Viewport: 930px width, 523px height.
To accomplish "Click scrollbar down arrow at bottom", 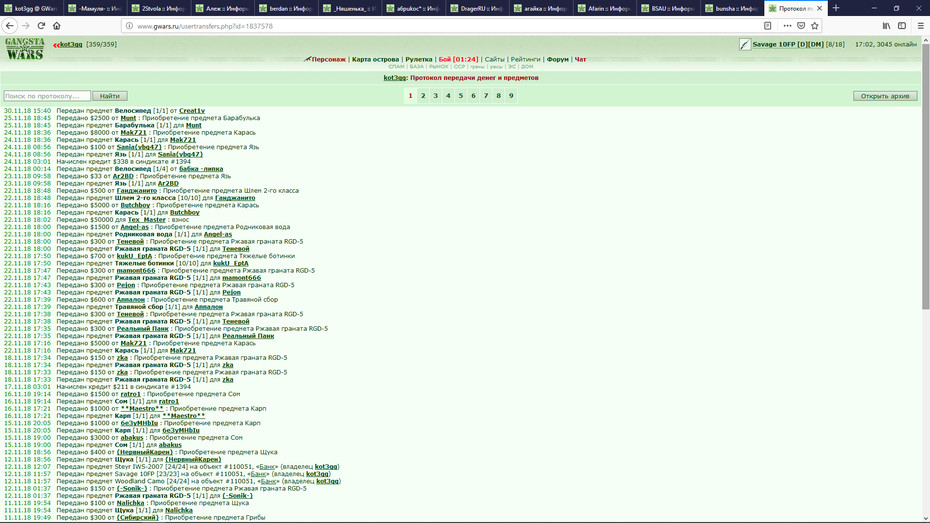I will pos(925,519).
